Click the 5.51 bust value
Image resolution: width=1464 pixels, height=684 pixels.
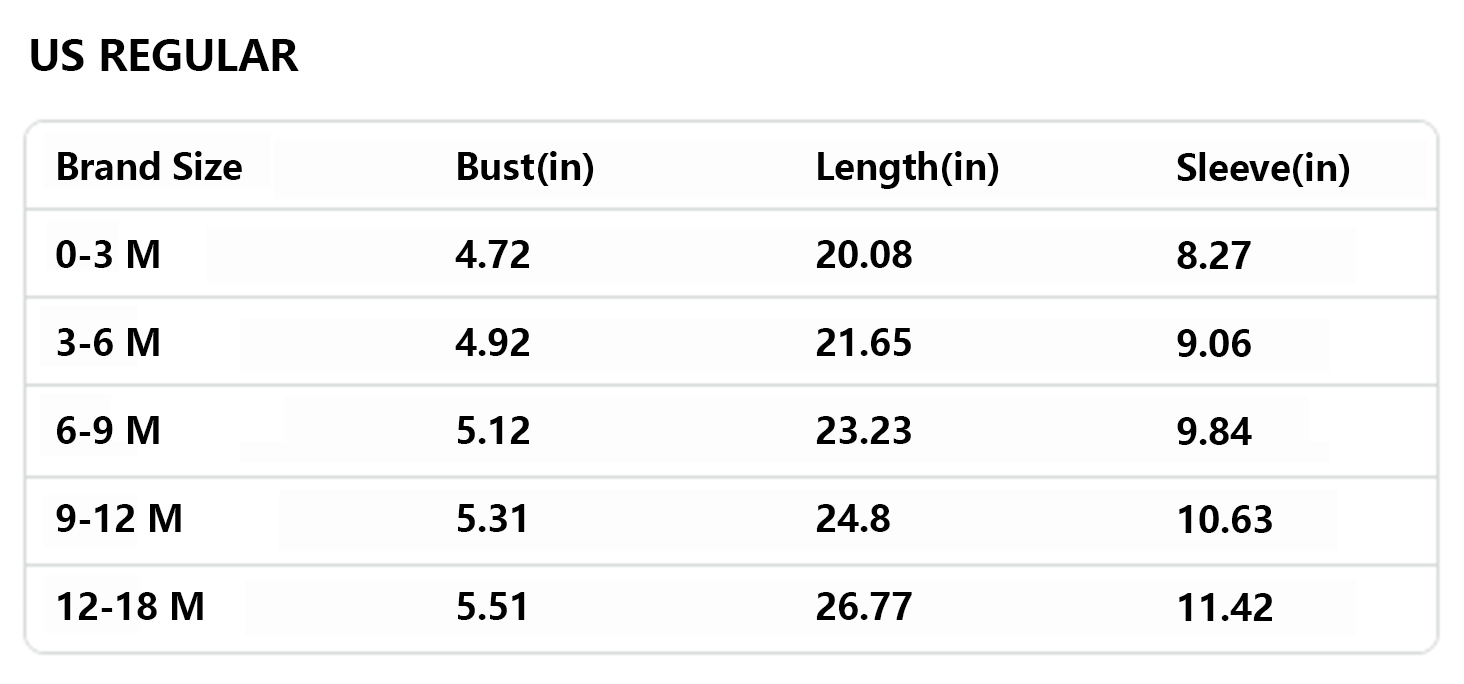(491, 607)
